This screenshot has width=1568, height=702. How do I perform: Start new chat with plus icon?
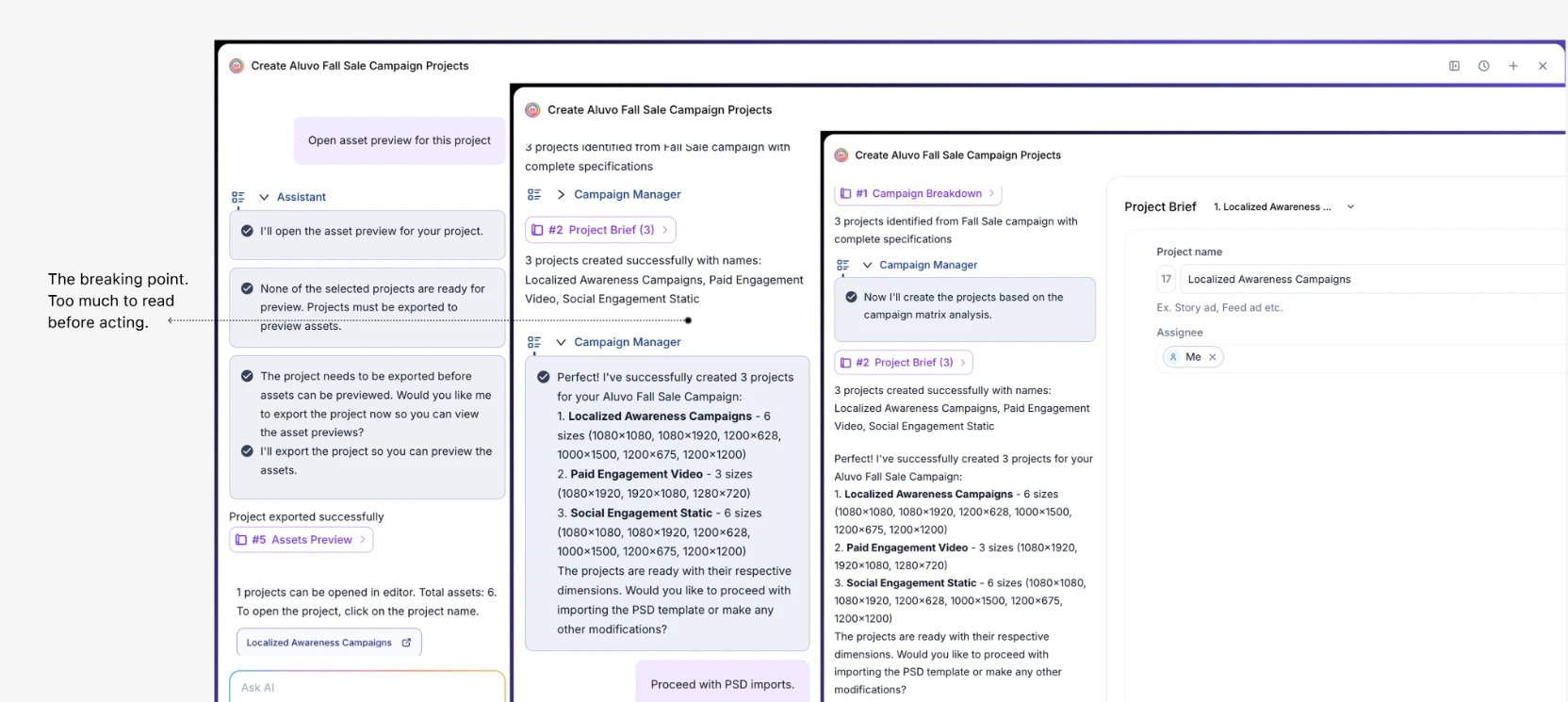(x=1513, y=66)
